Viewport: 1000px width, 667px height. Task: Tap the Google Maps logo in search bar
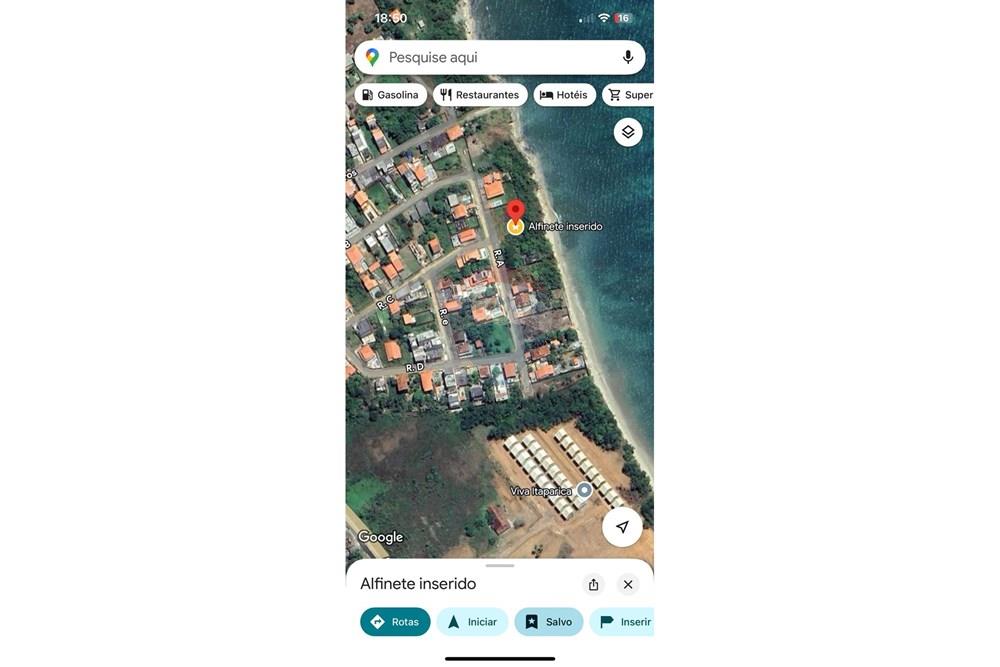pyautogui.click(x=372, y=57)
